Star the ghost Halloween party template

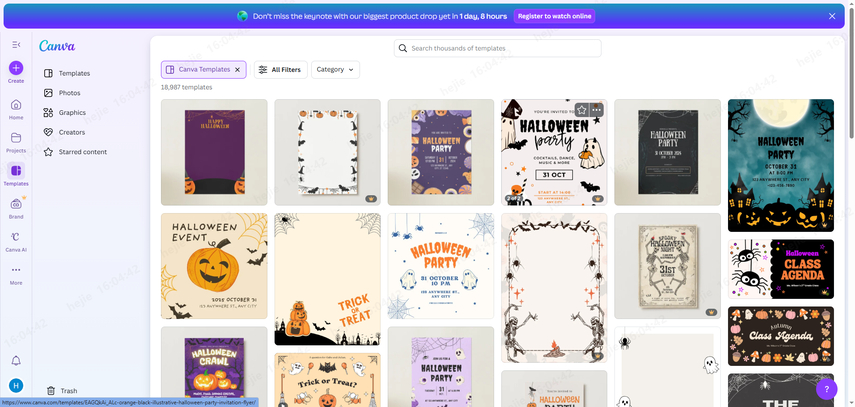pyautogui.click(x=582, y=110)
